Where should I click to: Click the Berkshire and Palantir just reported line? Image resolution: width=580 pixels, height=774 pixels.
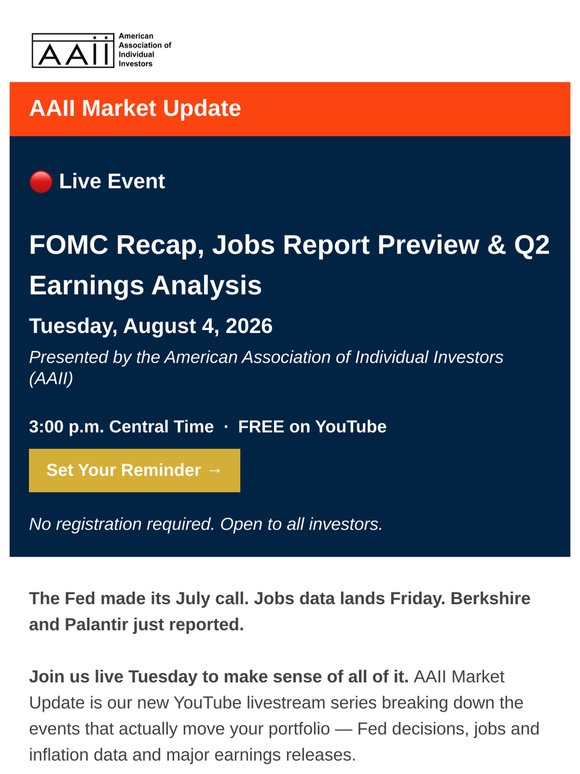pos(136,624)
